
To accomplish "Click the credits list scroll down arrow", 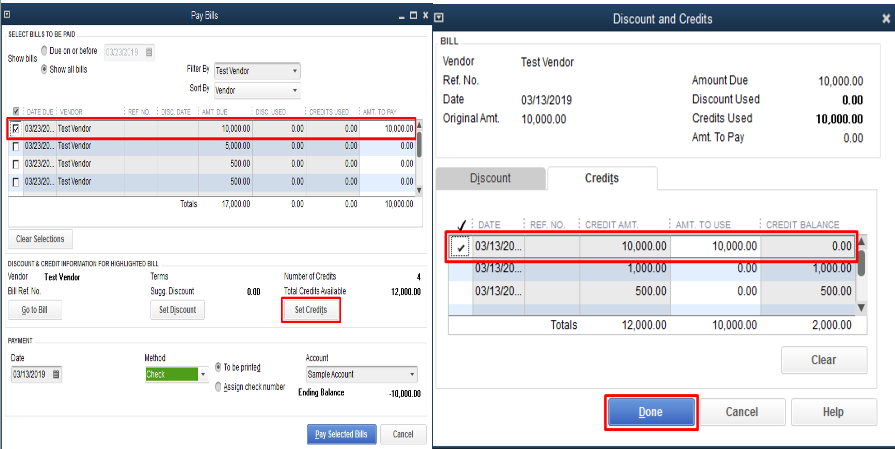I will click(x=861, y=308).
